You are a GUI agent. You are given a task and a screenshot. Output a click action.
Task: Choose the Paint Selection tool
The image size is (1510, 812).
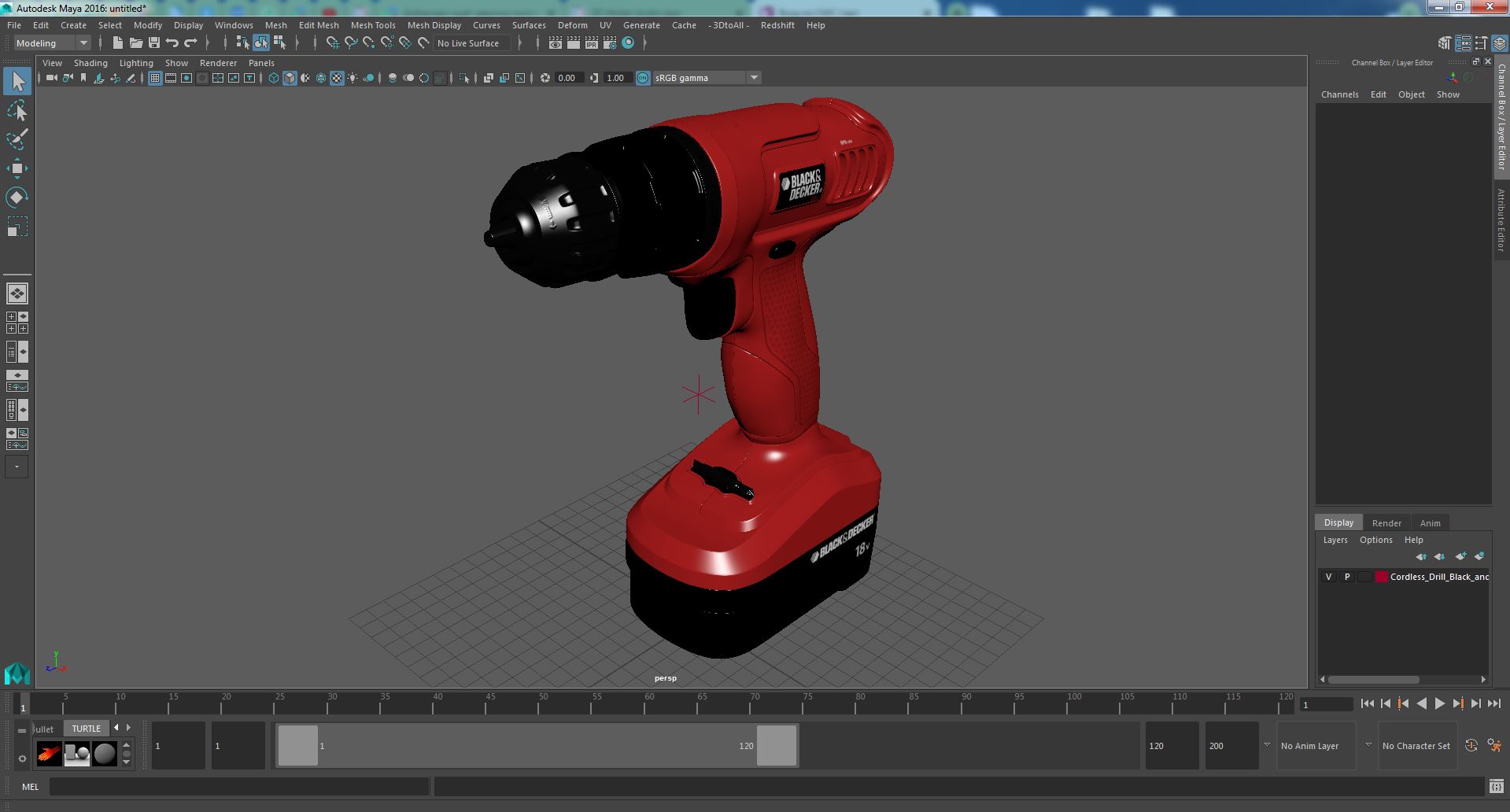click(17, 139)
